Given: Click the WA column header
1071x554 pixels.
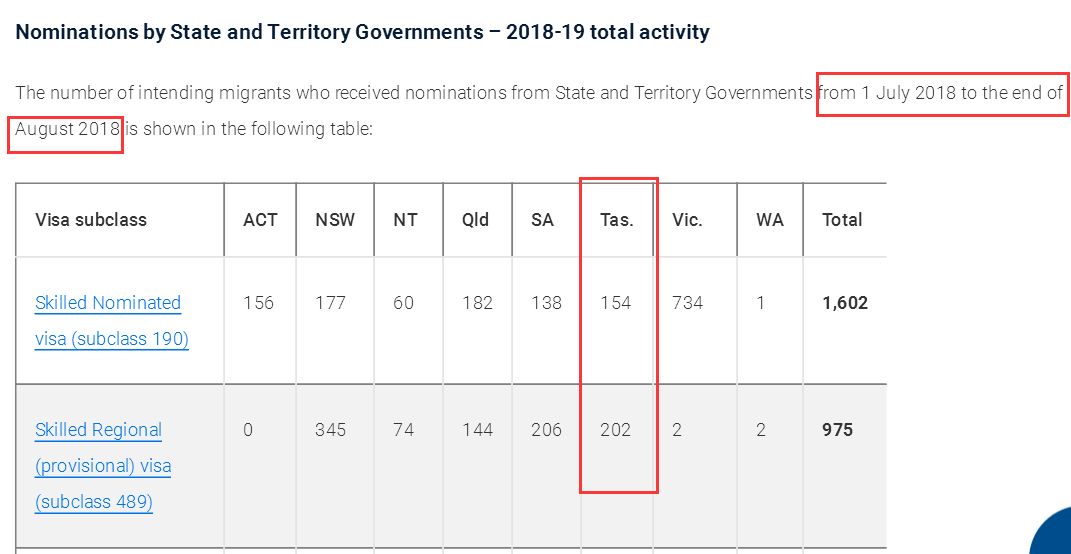Looking at the screenshot, I should tap(770, 220).
